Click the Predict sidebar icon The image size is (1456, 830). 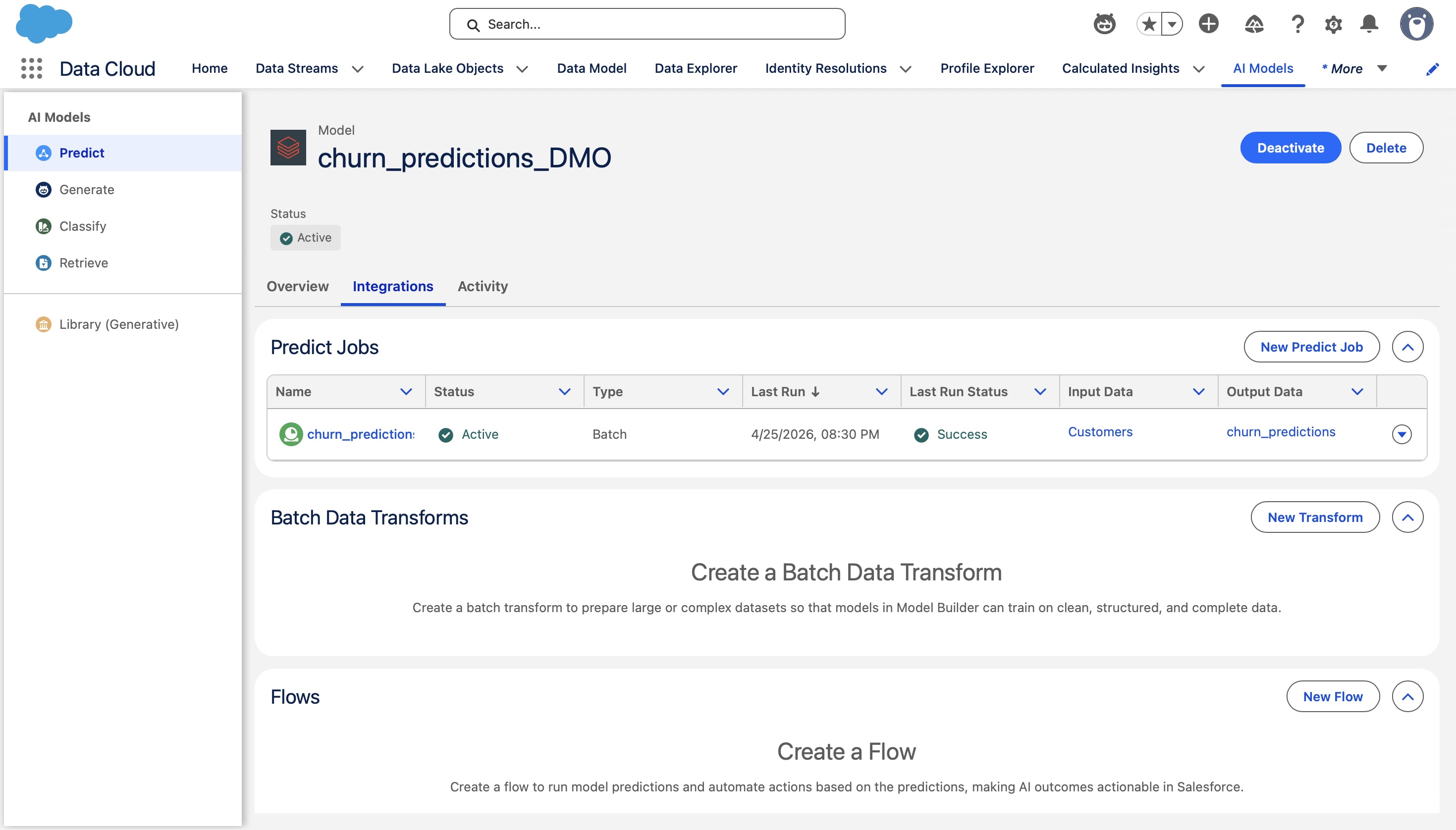click(x=43, y=153)
